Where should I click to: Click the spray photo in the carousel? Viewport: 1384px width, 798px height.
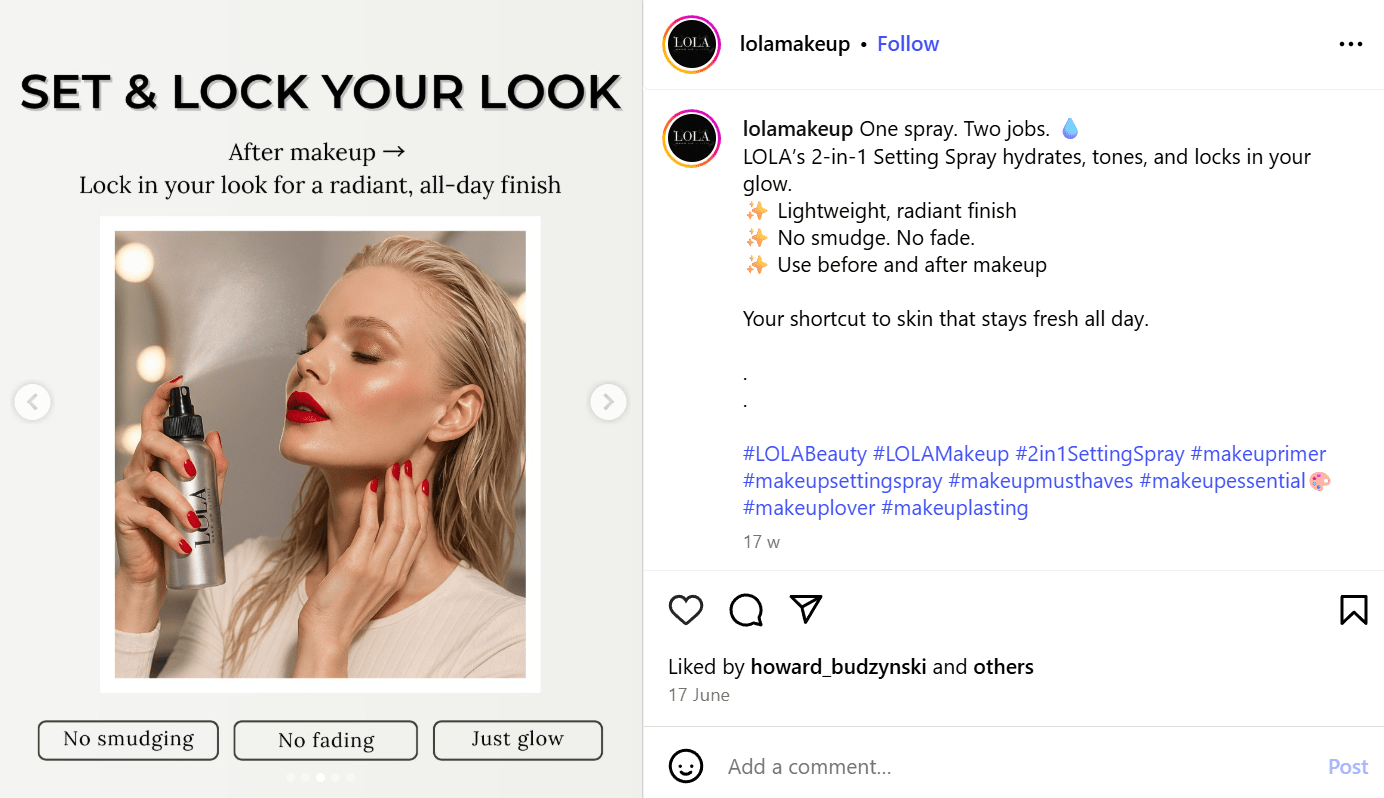[320, 454]
